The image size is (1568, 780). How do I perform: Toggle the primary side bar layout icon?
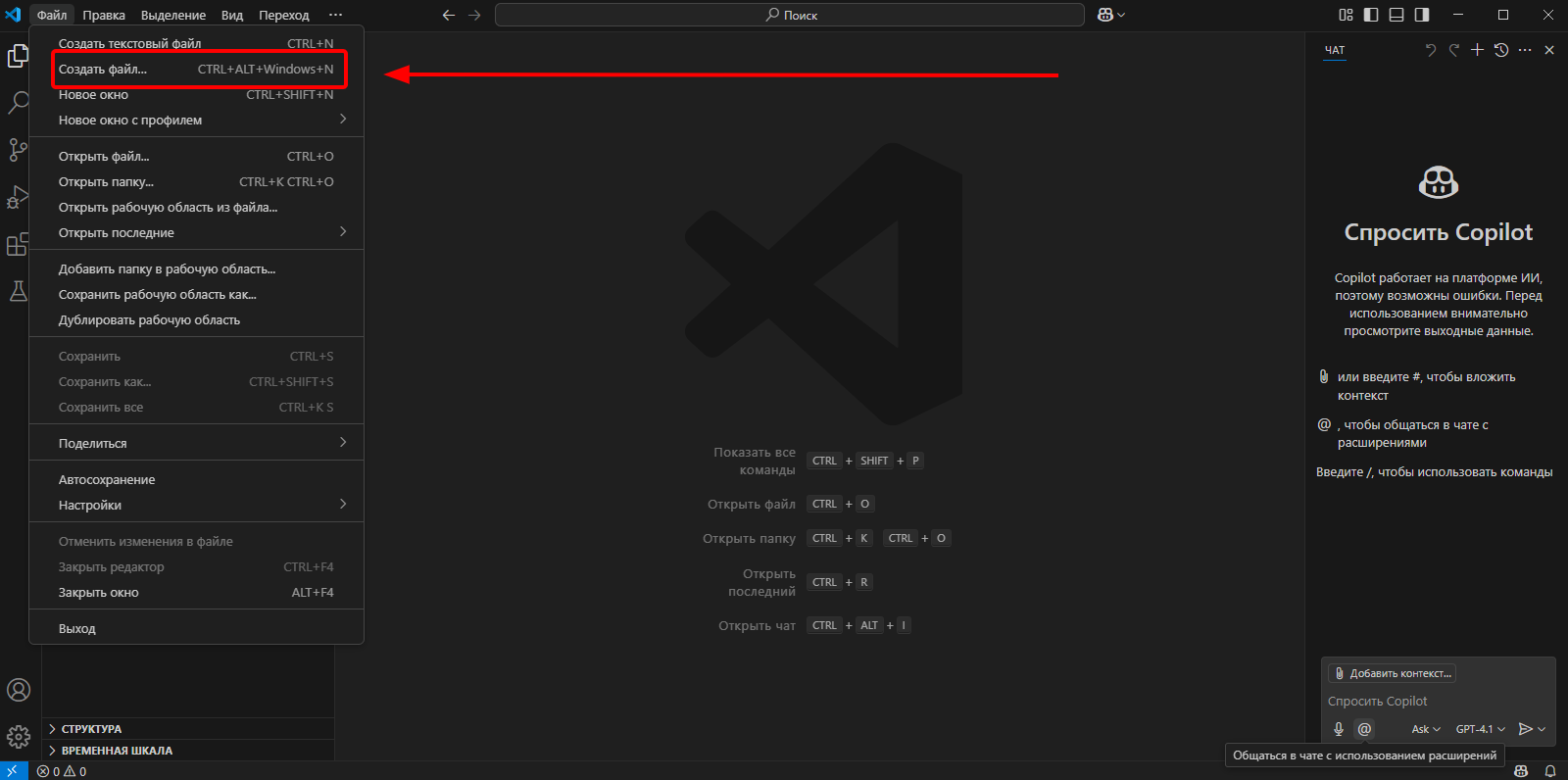[x=1371, y=15]
